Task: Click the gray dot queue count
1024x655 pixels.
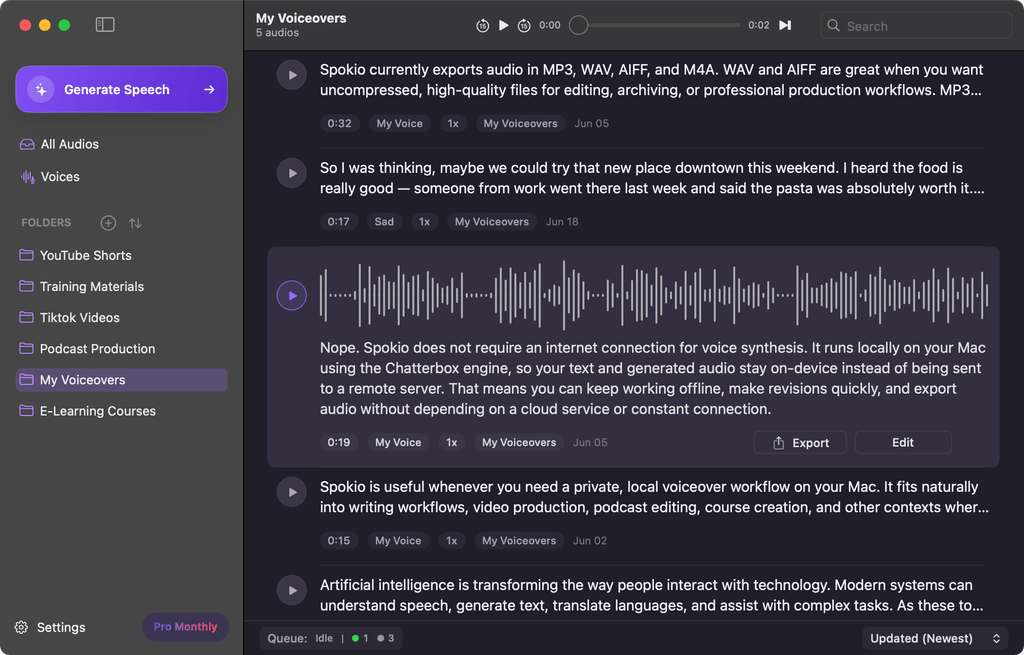Action: pyautogui.click(x=385, y=639)
